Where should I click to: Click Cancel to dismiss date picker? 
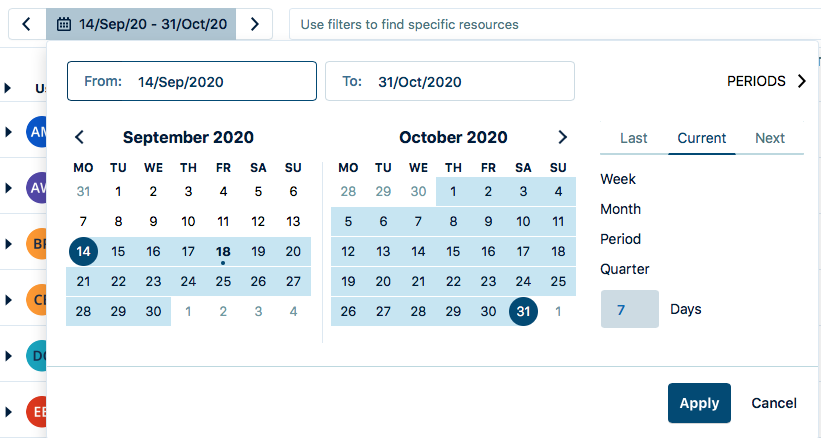coord(774,403)
